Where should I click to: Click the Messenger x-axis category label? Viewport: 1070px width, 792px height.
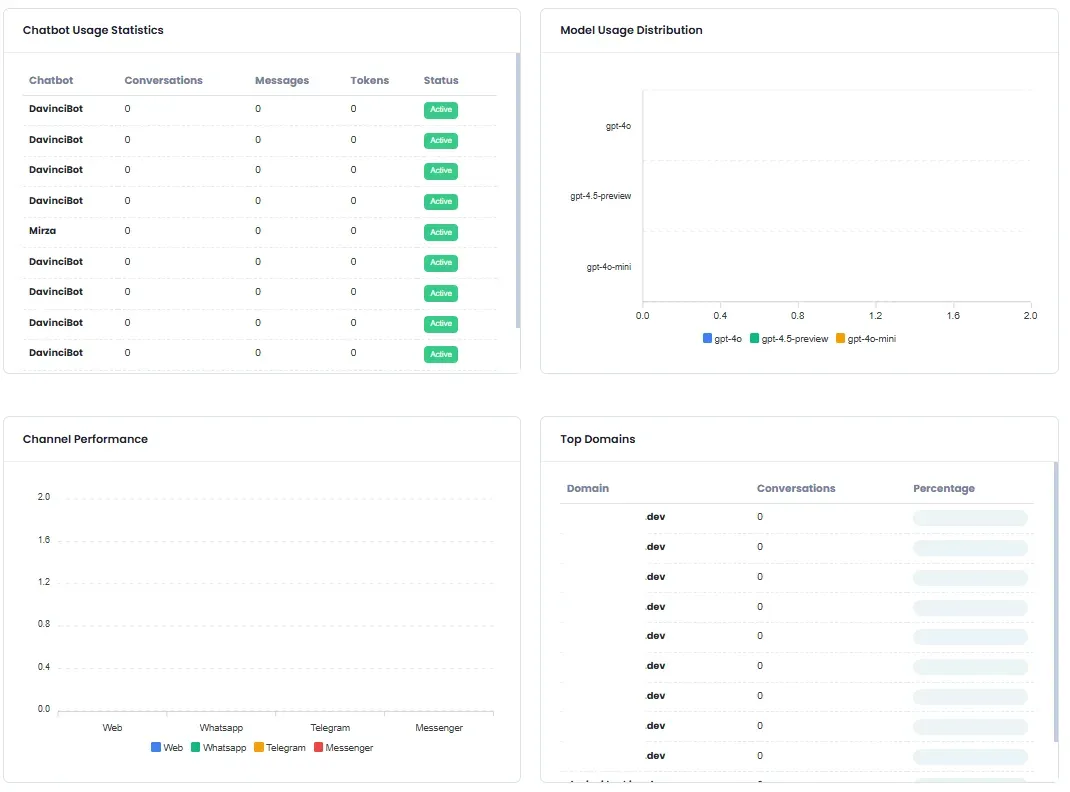[x=439, y=728]
